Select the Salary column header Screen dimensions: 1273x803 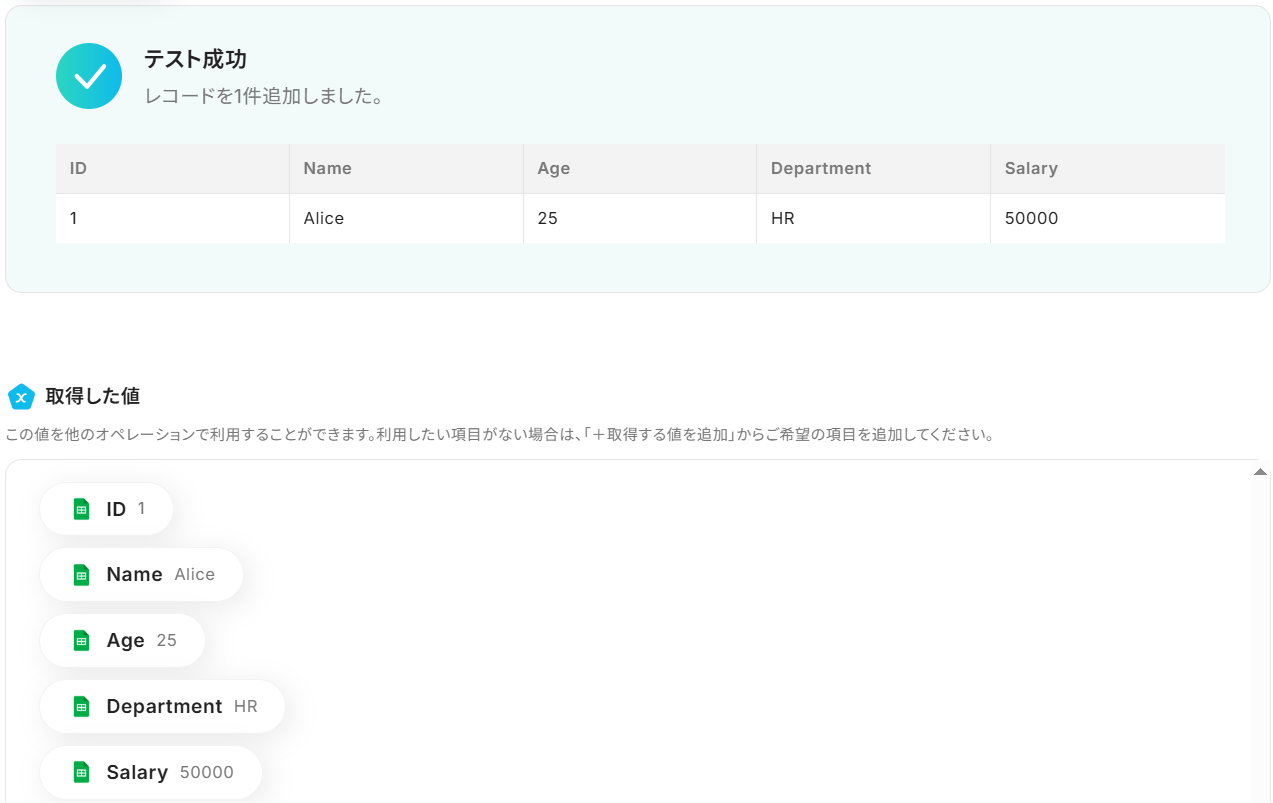tap(1030, 168)
